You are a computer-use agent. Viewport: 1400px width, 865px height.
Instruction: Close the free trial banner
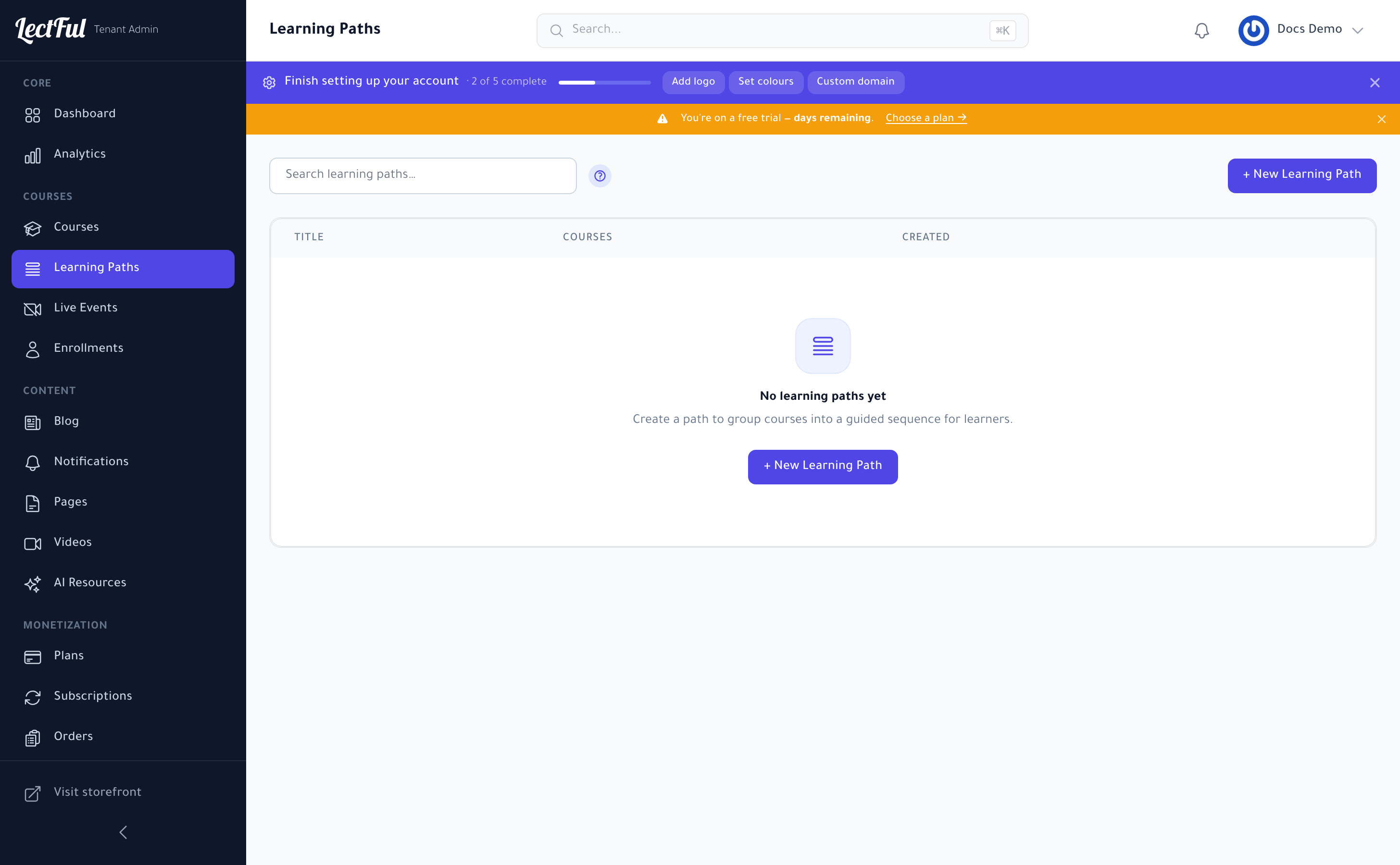(1381, 119)
